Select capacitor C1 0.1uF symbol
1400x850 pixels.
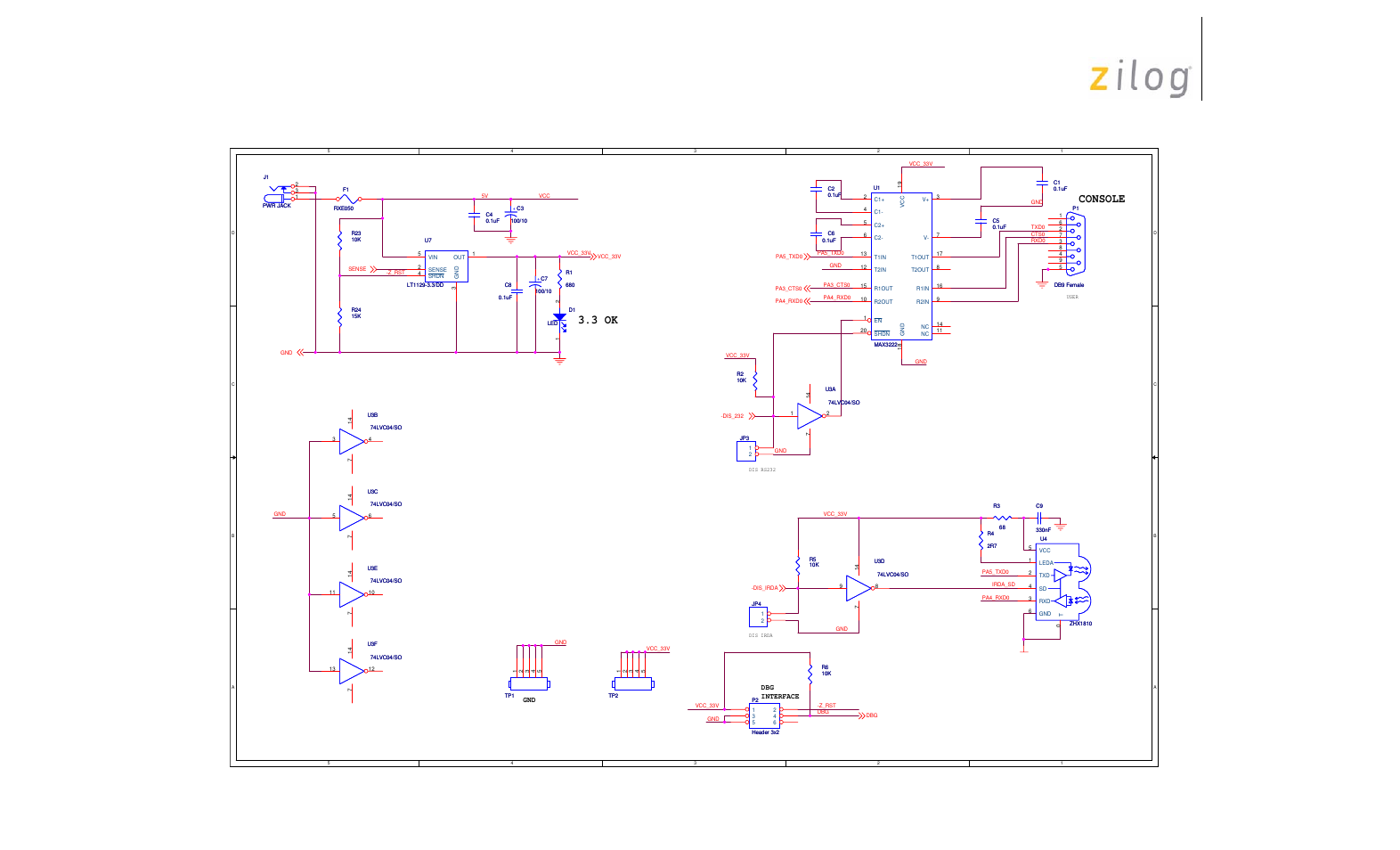[1041, 183]
